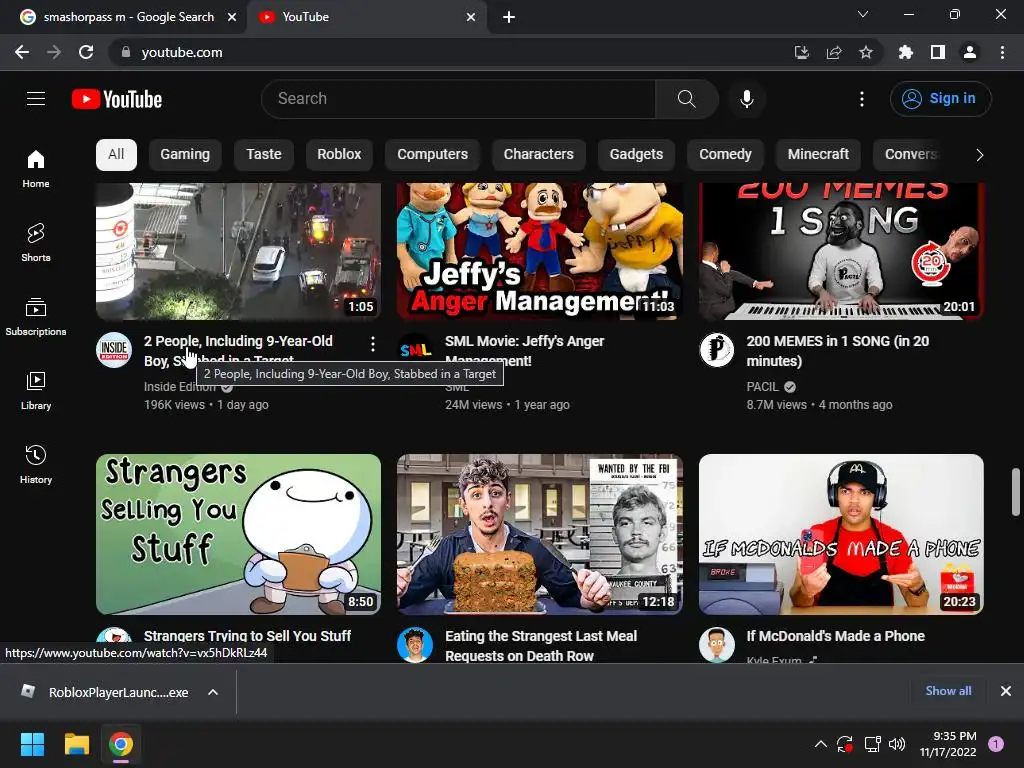
Task: Open 200 MEMES in 1 SONG title
Action: tap(838, 351)
